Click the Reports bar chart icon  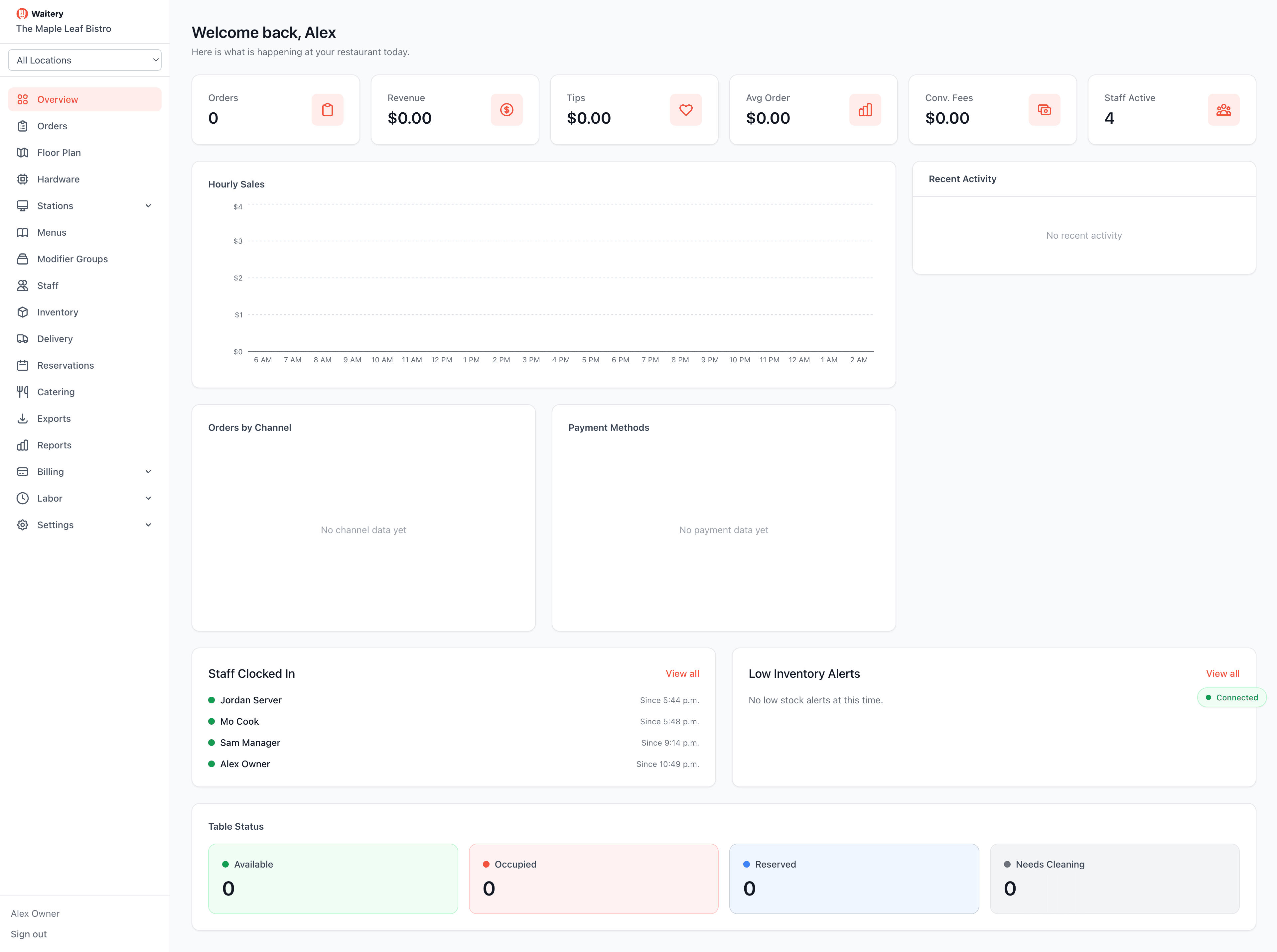[x=23, y=445]
